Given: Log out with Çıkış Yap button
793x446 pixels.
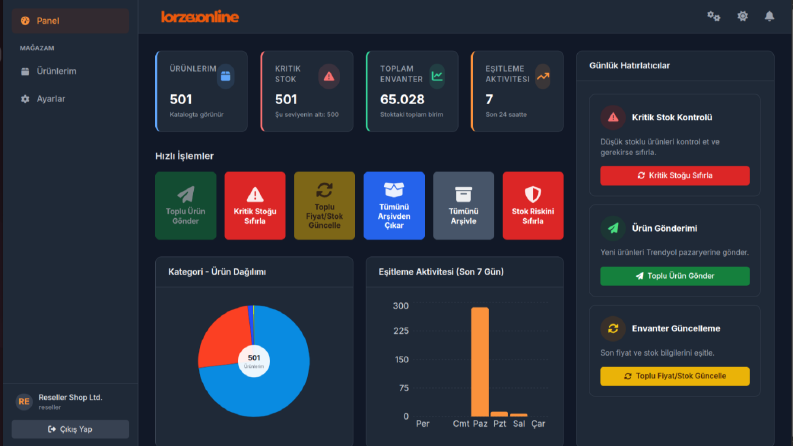Looking at the screenshot, I should point(70,429).
